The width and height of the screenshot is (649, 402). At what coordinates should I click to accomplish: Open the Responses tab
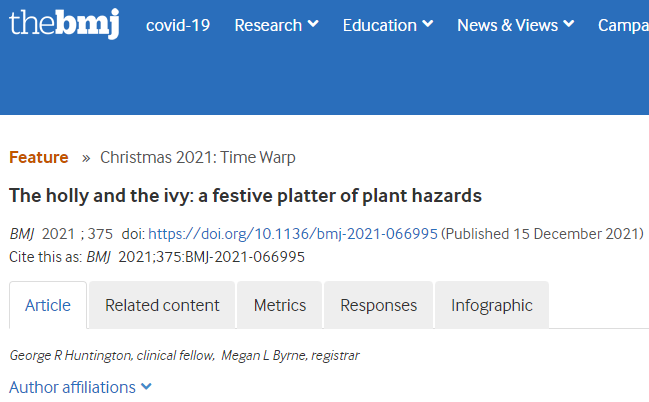378,305
